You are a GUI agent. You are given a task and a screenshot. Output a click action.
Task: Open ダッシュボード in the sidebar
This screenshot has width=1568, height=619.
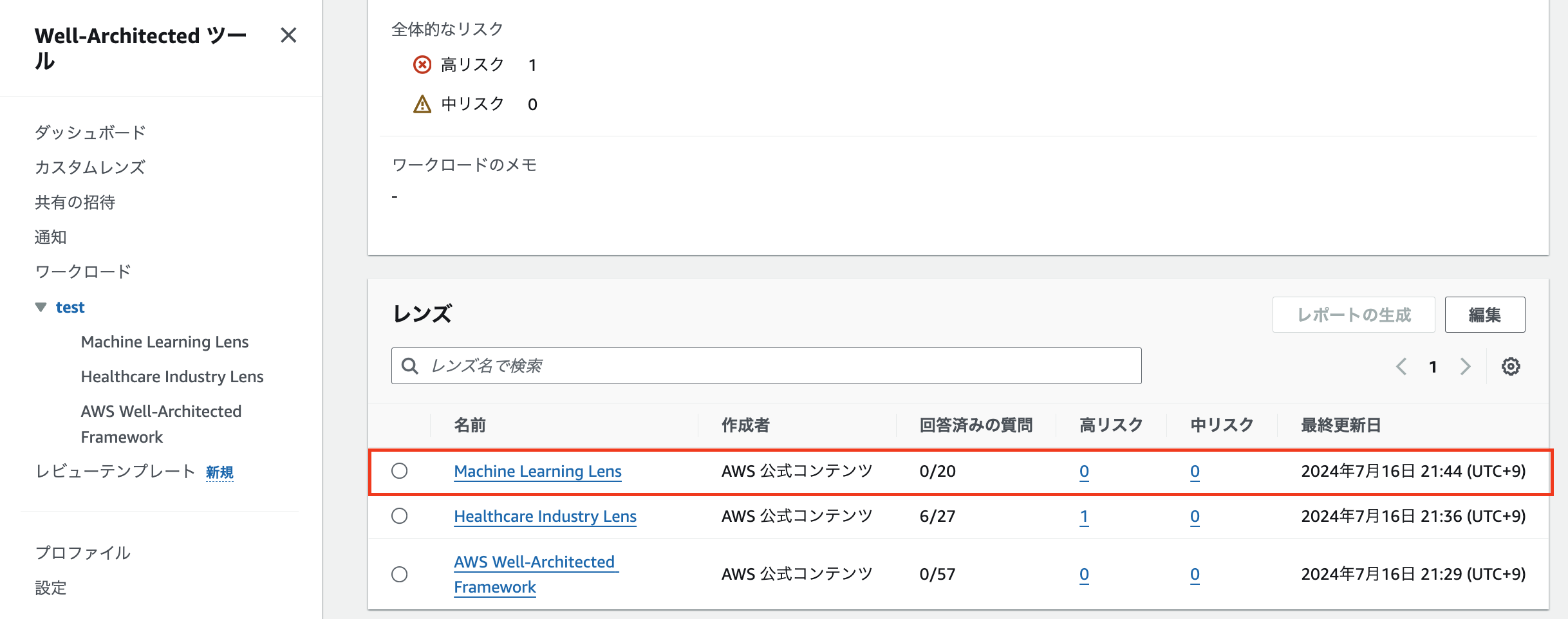(x=90, y=133)
